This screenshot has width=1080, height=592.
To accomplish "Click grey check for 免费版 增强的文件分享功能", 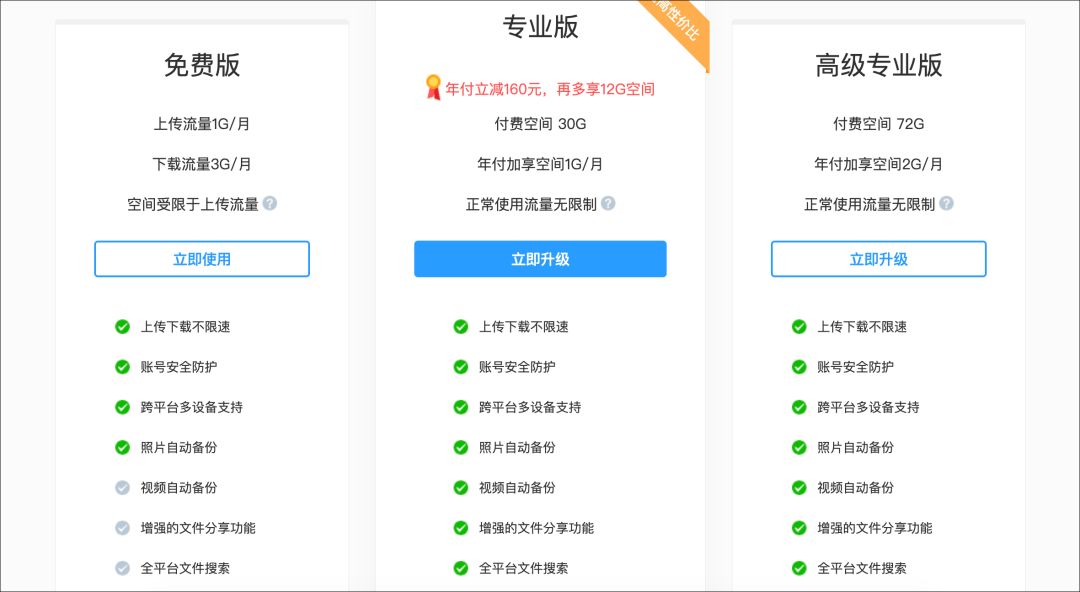I will [x=122, y=528].
